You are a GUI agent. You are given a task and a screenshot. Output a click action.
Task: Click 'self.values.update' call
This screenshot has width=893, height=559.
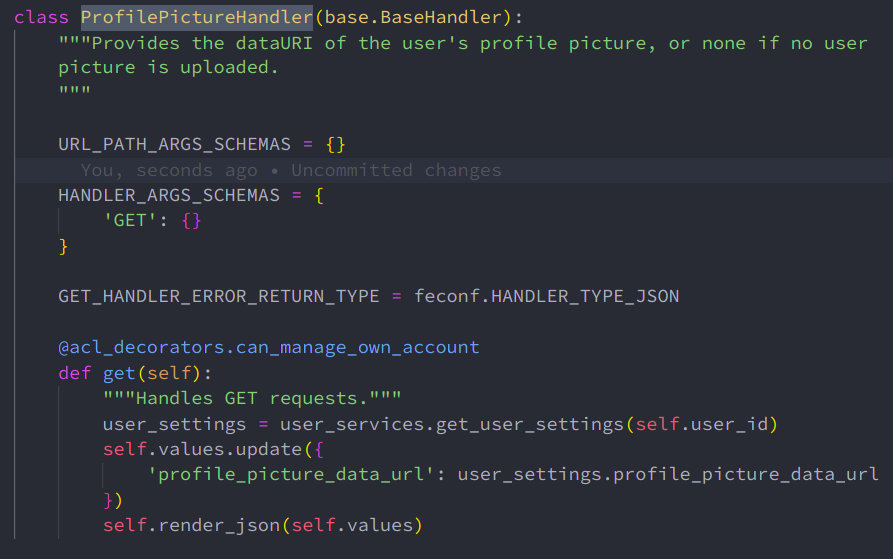tap(202, 449)
